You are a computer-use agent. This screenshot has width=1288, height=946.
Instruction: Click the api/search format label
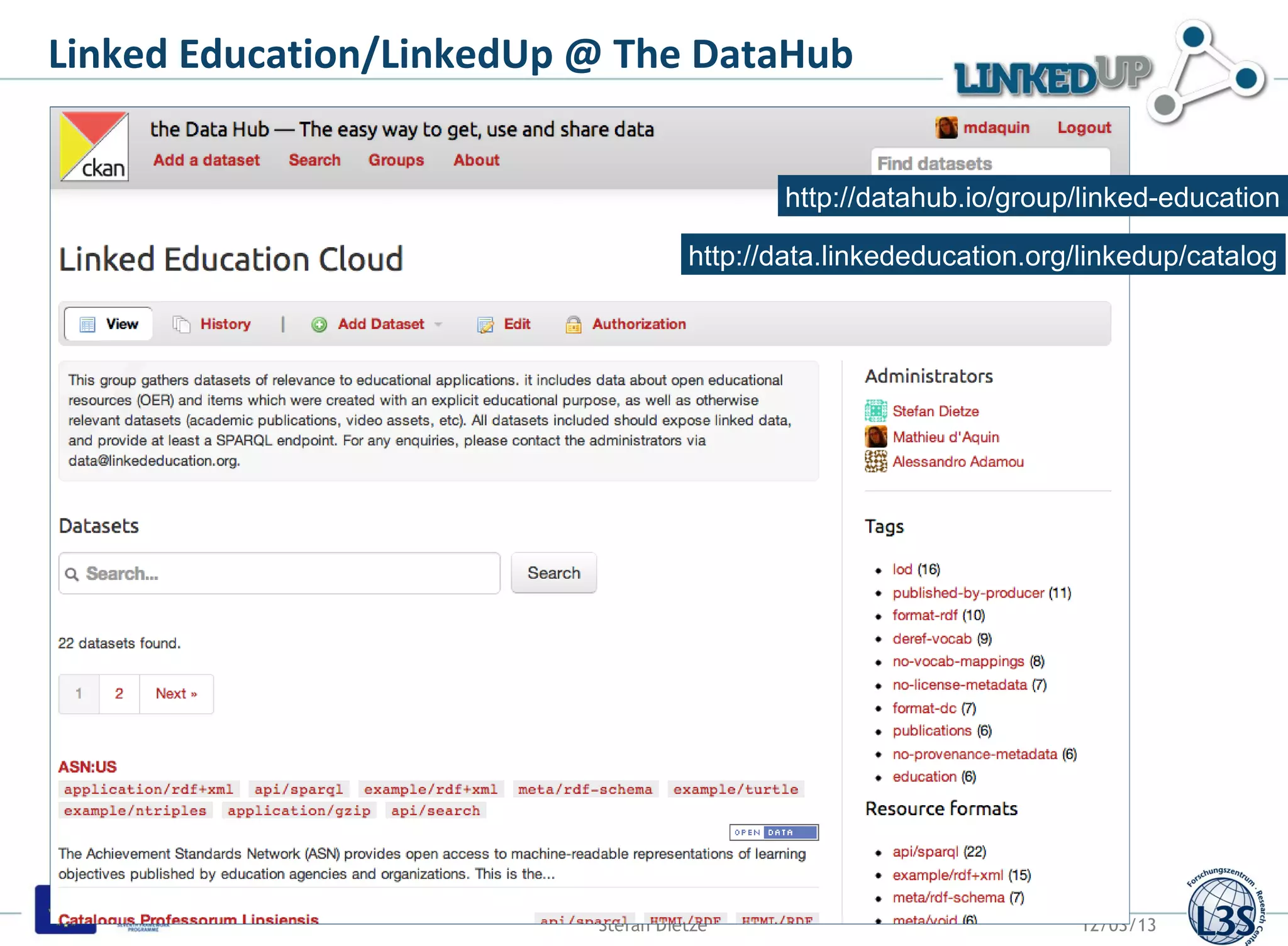tap(435, 811)
